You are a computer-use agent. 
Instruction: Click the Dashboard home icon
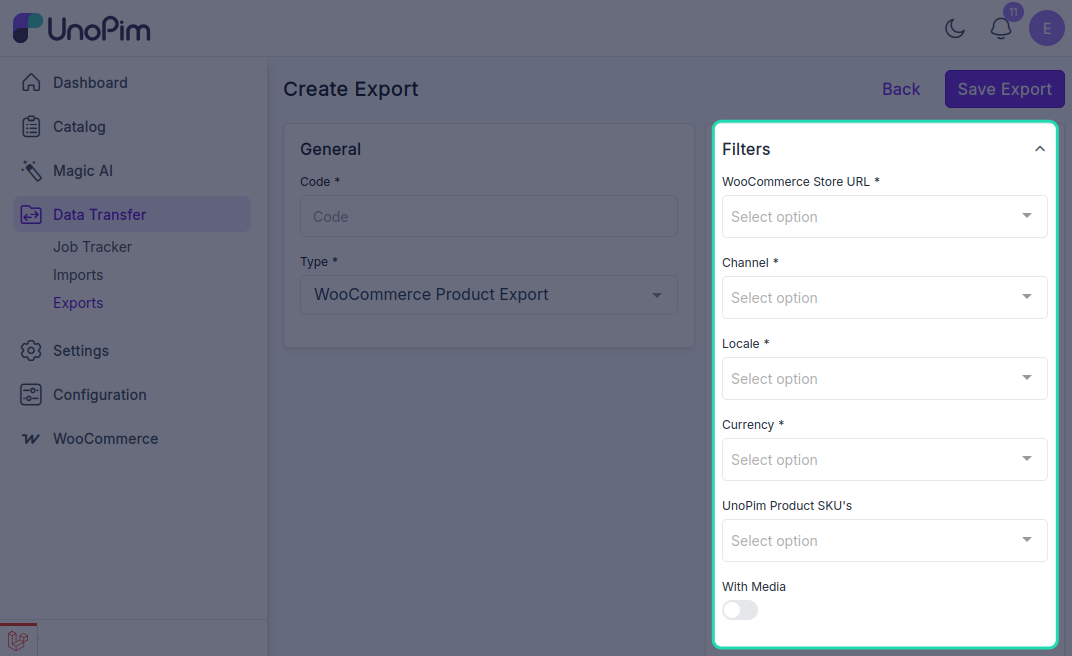pos(31,82)
